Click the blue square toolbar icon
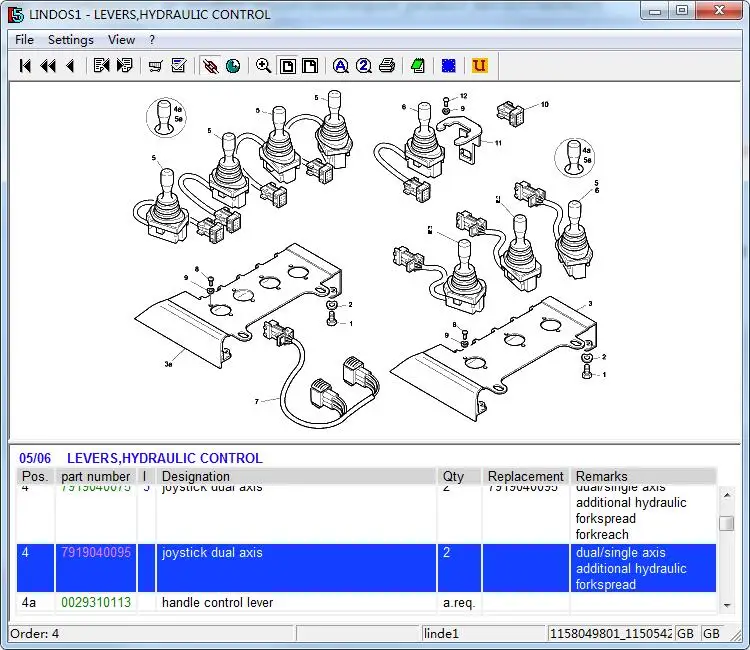Image resolution: width=750 pixels, height=650 pixels. 449,66
